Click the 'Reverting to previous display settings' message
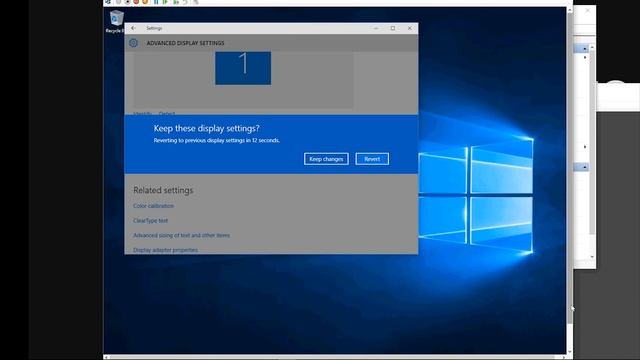The image size is (640, 360). 217,140
